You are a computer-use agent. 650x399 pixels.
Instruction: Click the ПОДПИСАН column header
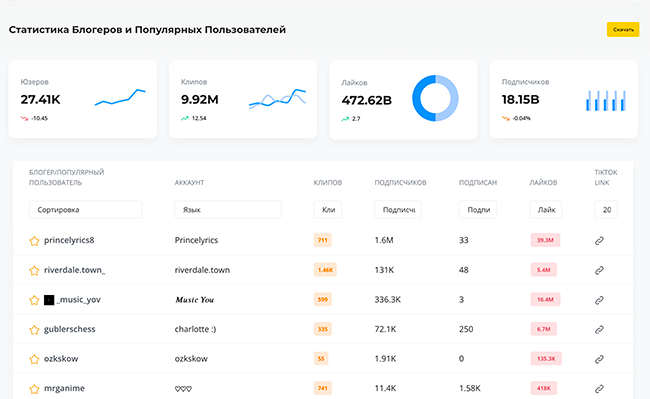[478, 183]
